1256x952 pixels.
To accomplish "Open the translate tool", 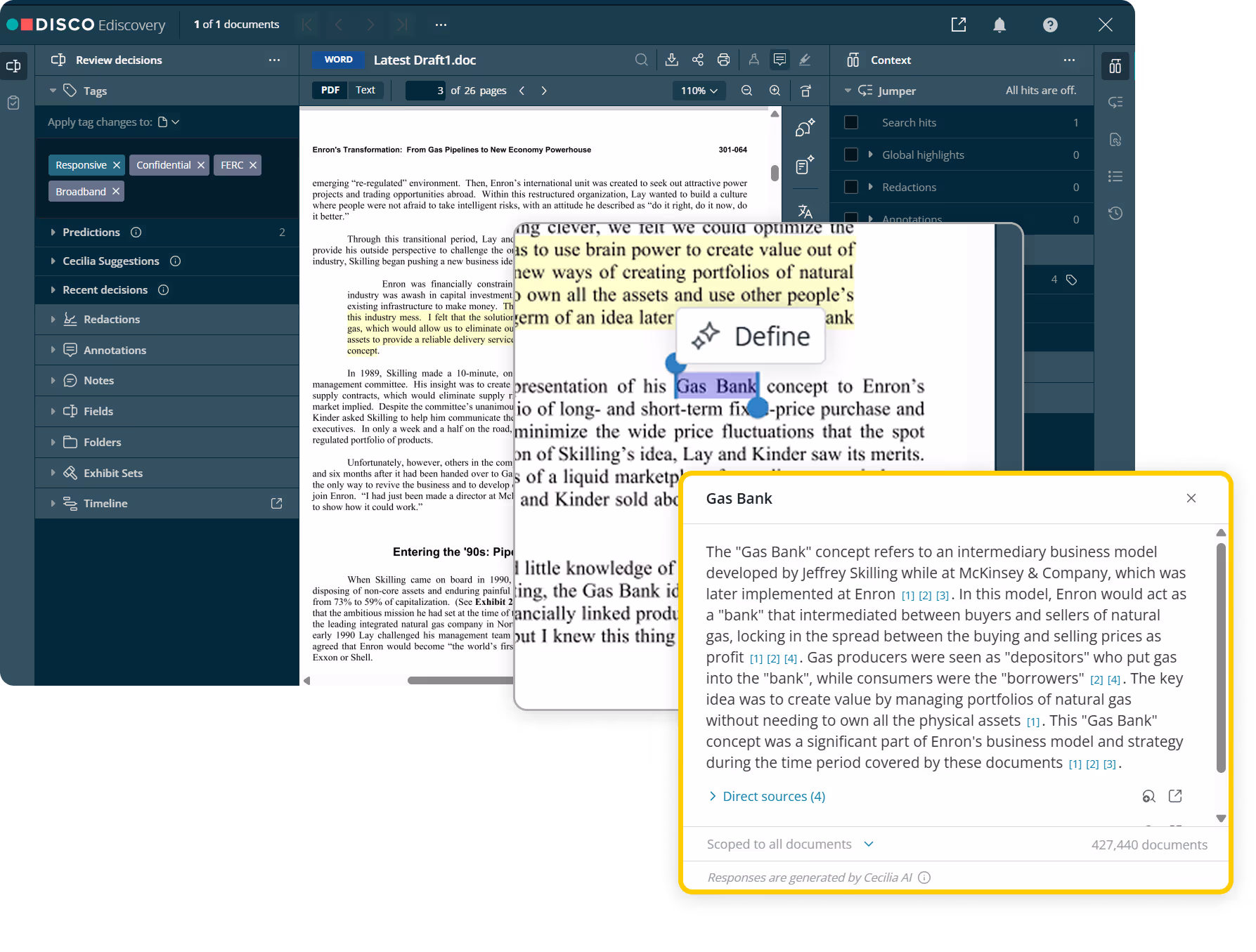I will pyautogui.click(x=805, y=211).
